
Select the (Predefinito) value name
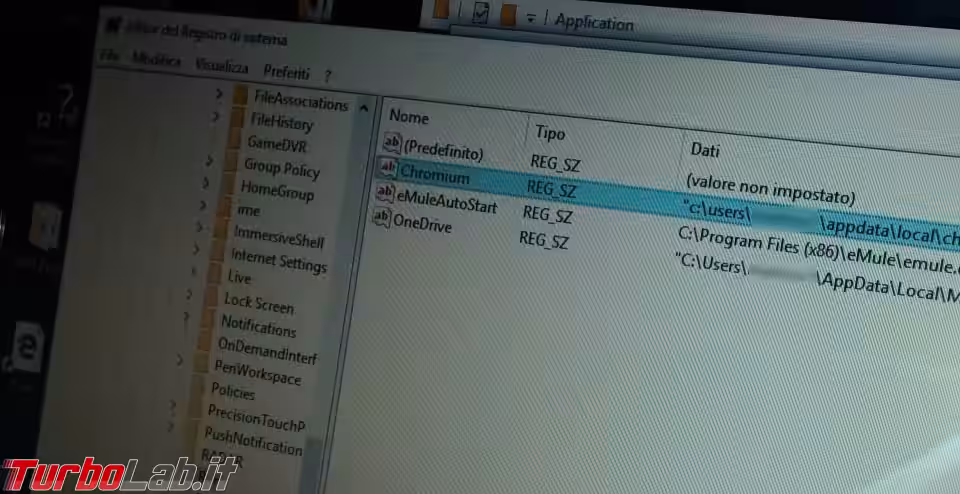click(443, 149)
